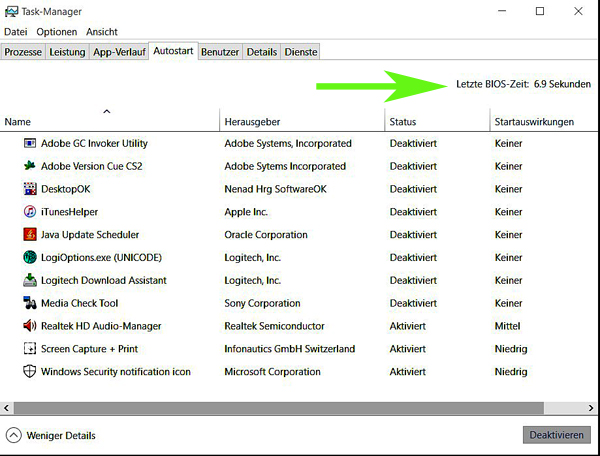
Task: Open the Details tab
Action: click(262, 52)
